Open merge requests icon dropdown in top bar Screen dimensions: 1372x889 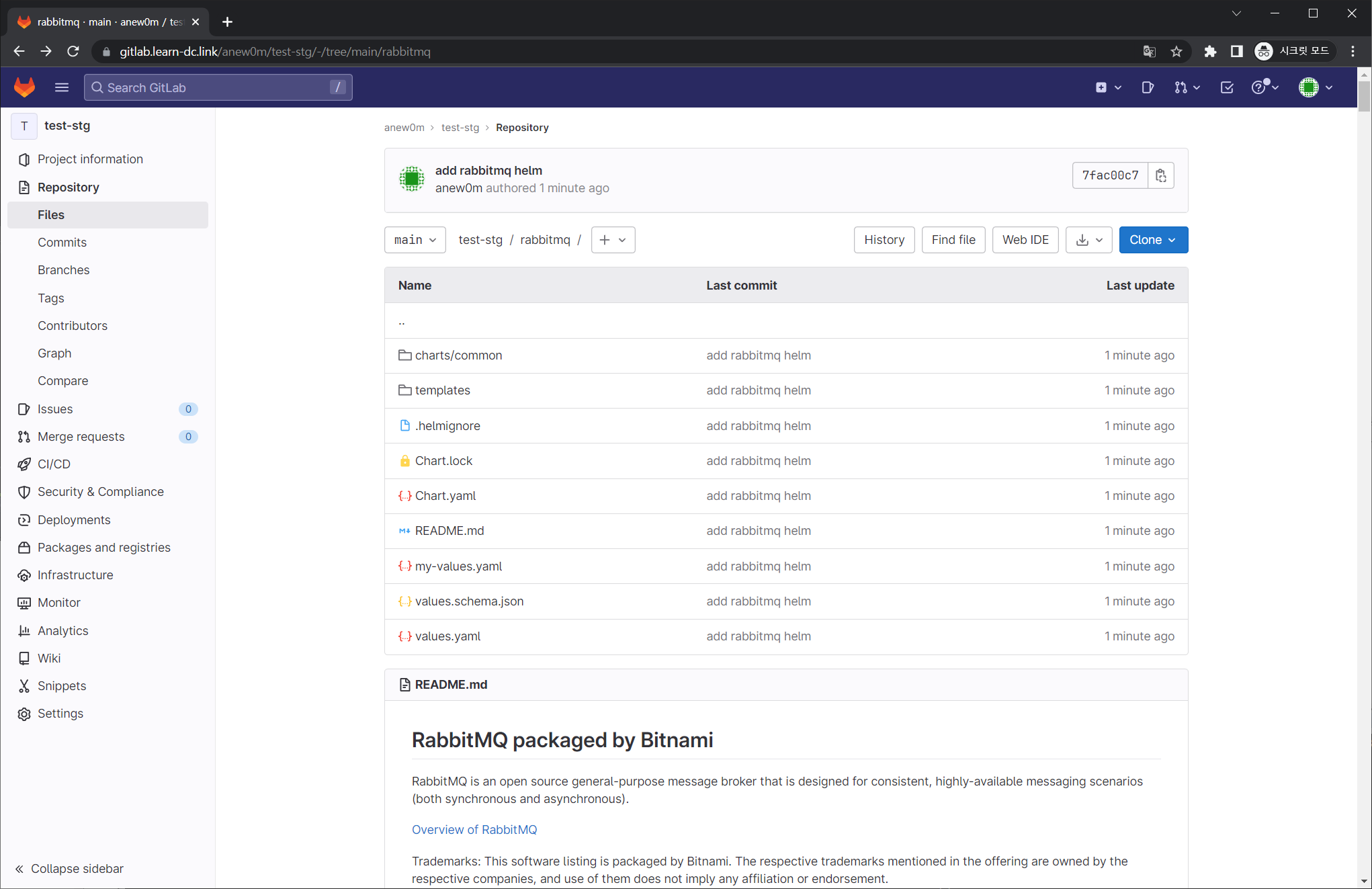pos(1187,87)
